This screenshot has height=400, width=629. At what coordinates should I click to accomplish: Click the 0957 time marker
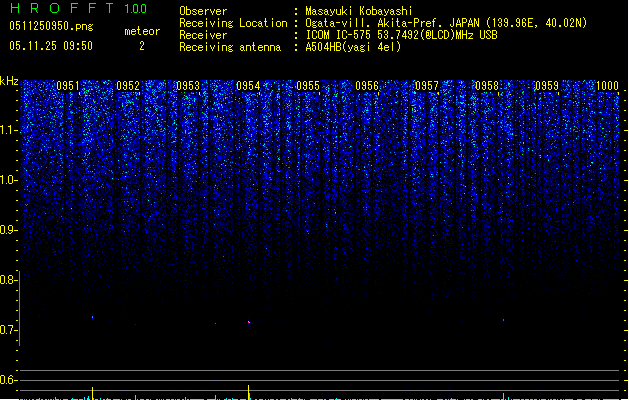pos(427,86)
